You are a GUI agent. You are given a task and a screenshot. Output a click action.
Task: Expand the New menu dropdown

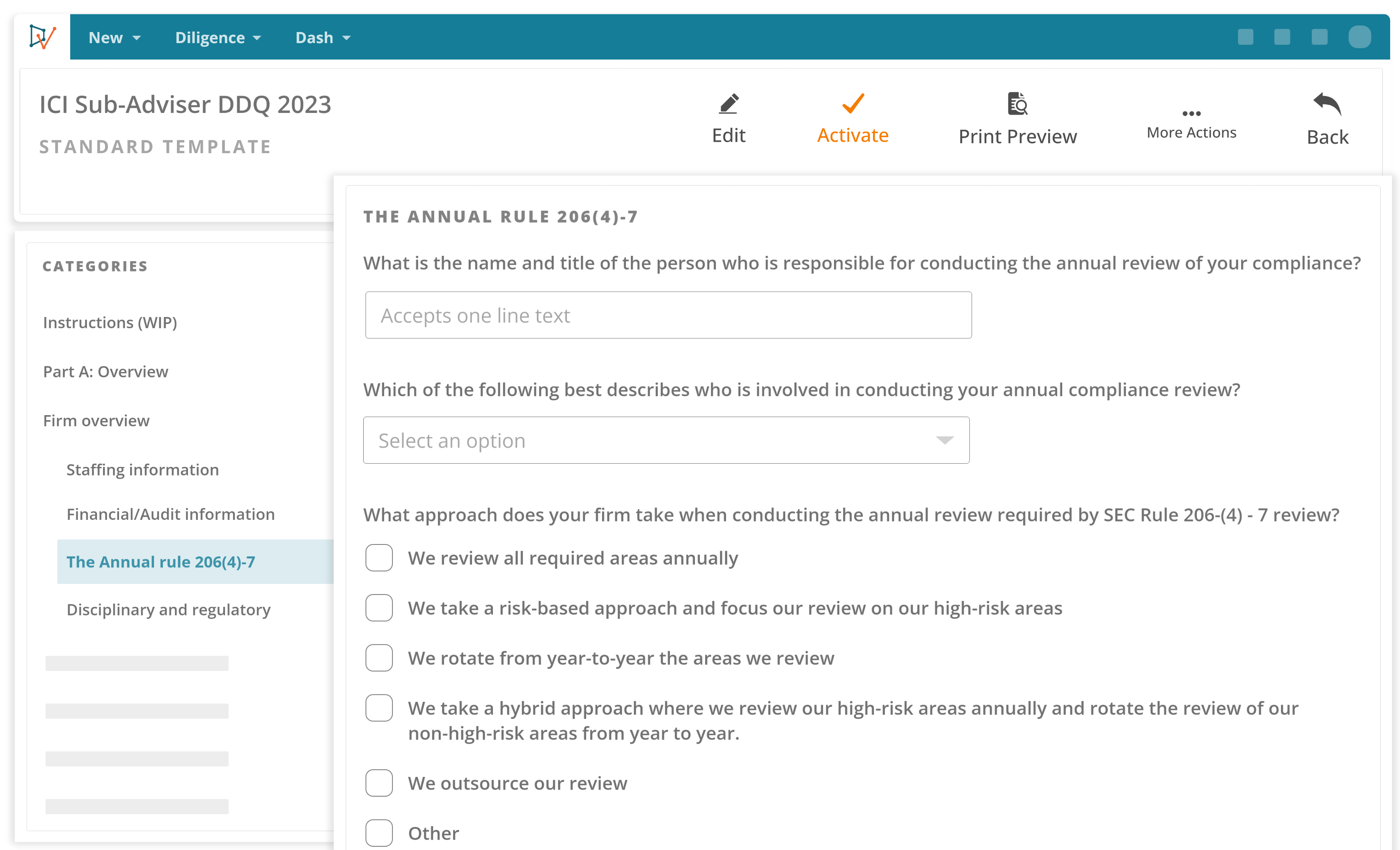(x=114, y=37)
